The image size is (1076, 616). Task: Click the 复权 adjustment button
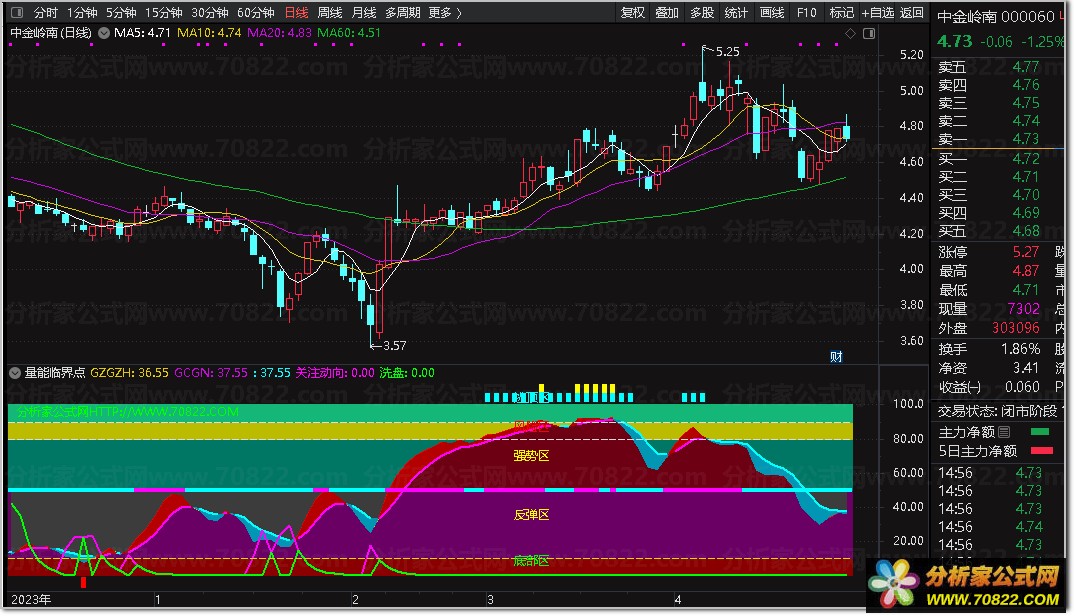pos(633,12)
